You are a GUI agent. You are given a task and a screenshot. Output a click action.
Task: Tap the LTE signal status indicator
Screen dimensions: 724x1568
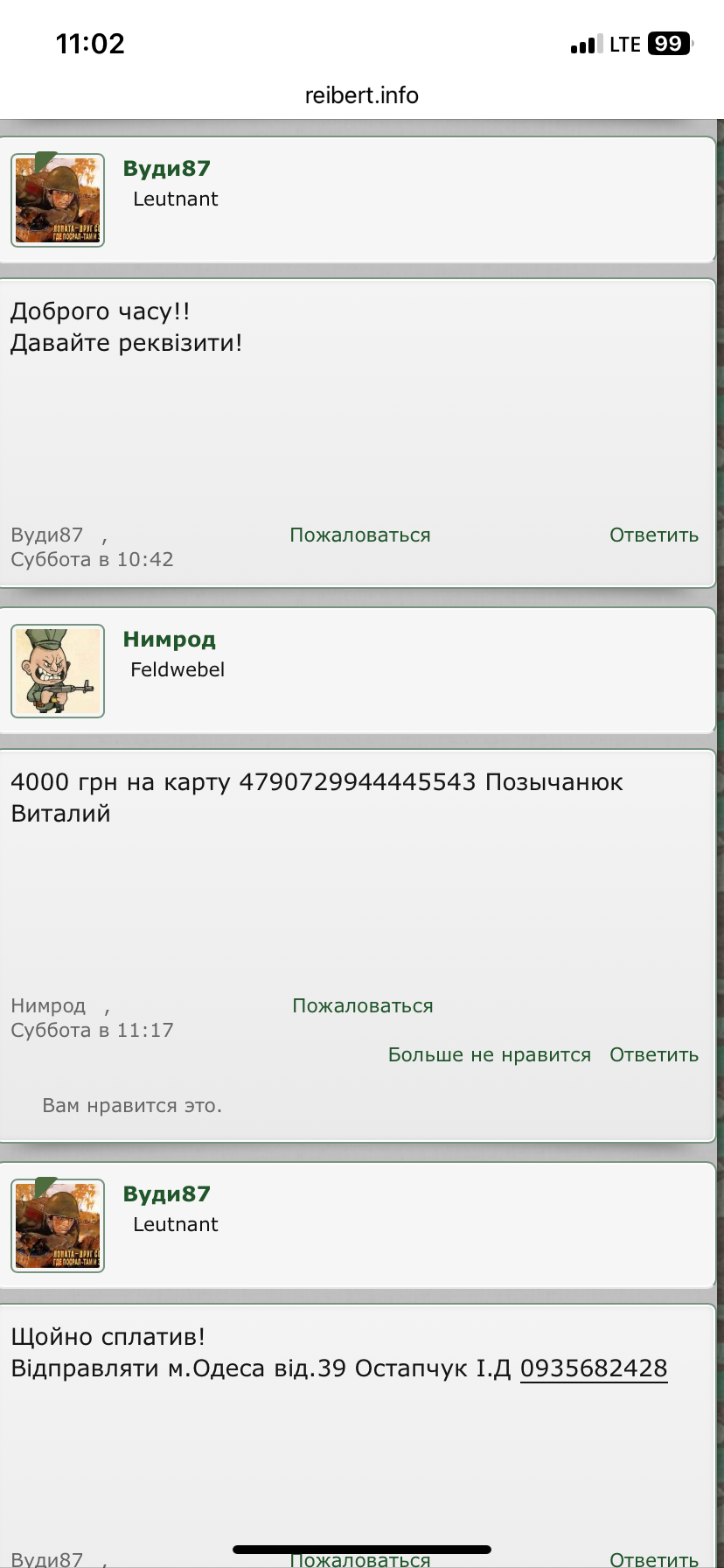point(606,44)
